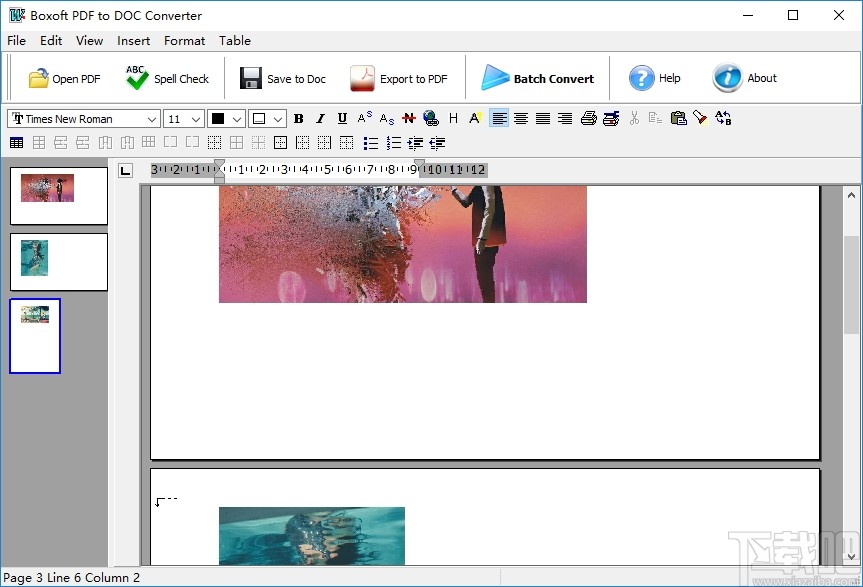Open the Table menu
Viewport: 863px width, 587px height.
[x=235, y=41]
